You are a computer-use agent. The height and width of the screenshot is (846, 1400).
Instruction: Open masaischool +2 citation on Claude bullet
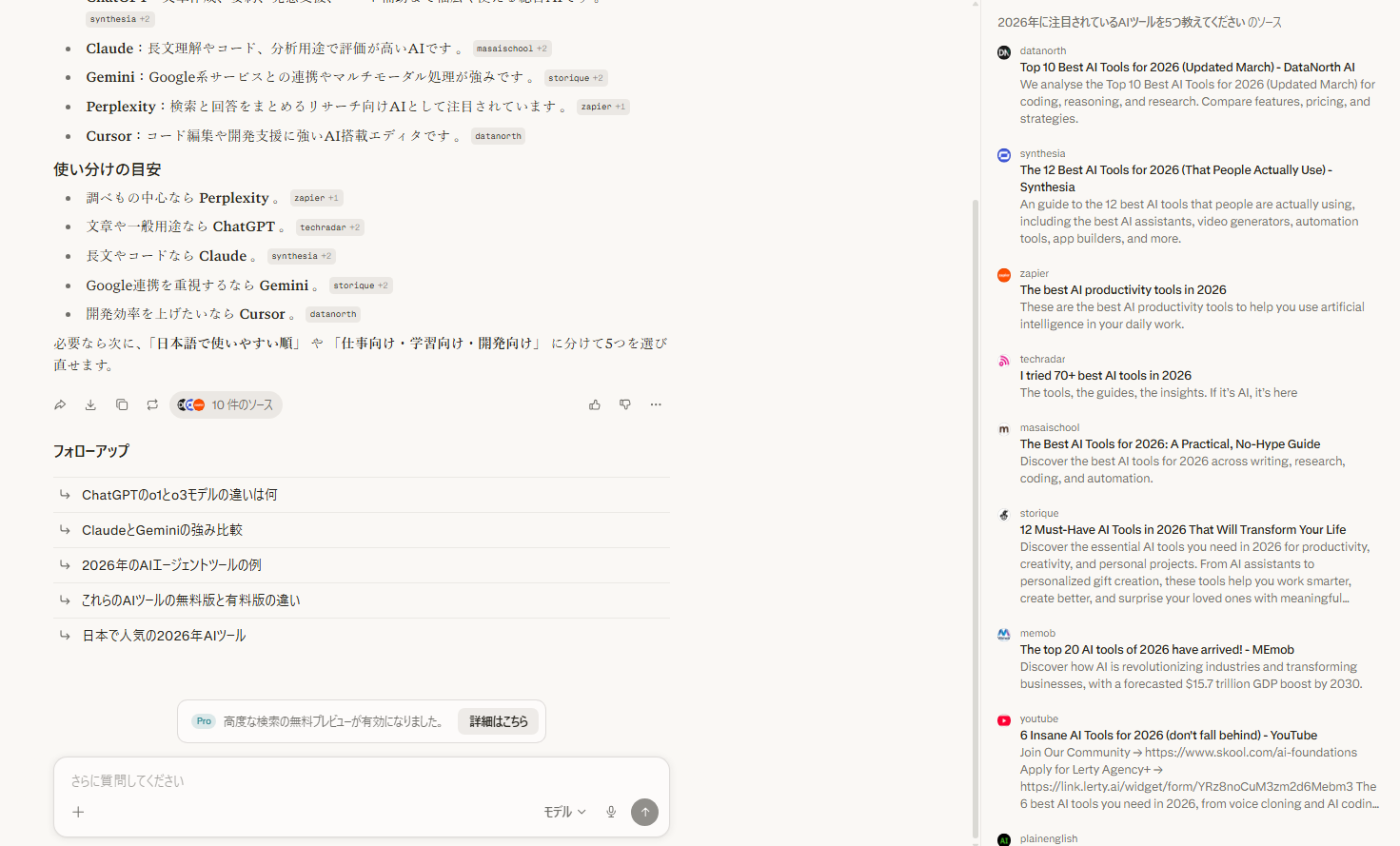click(512, 49)
